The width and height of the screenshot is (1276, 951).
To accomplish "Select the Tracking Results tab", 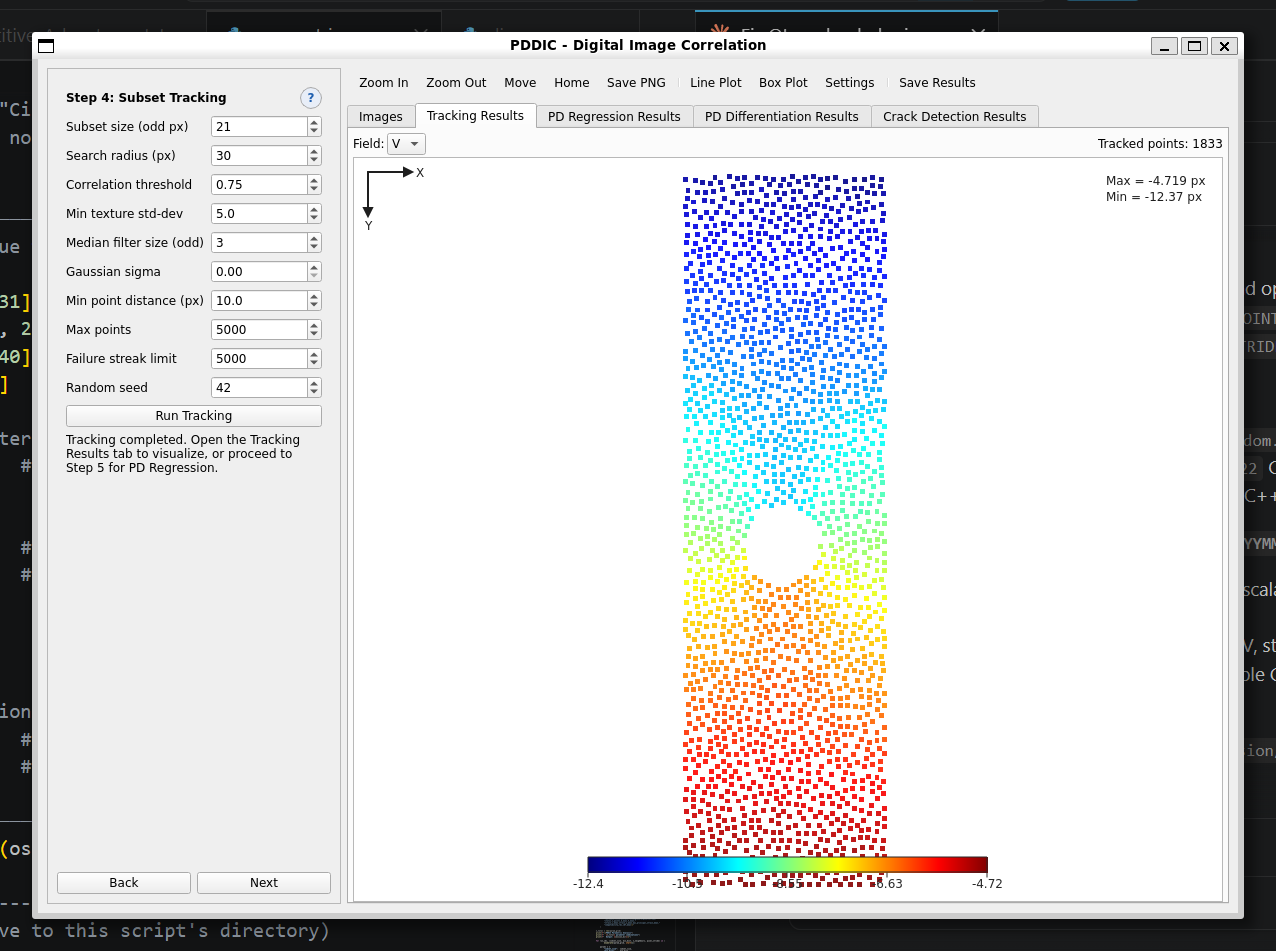I will tap(475, 116).
